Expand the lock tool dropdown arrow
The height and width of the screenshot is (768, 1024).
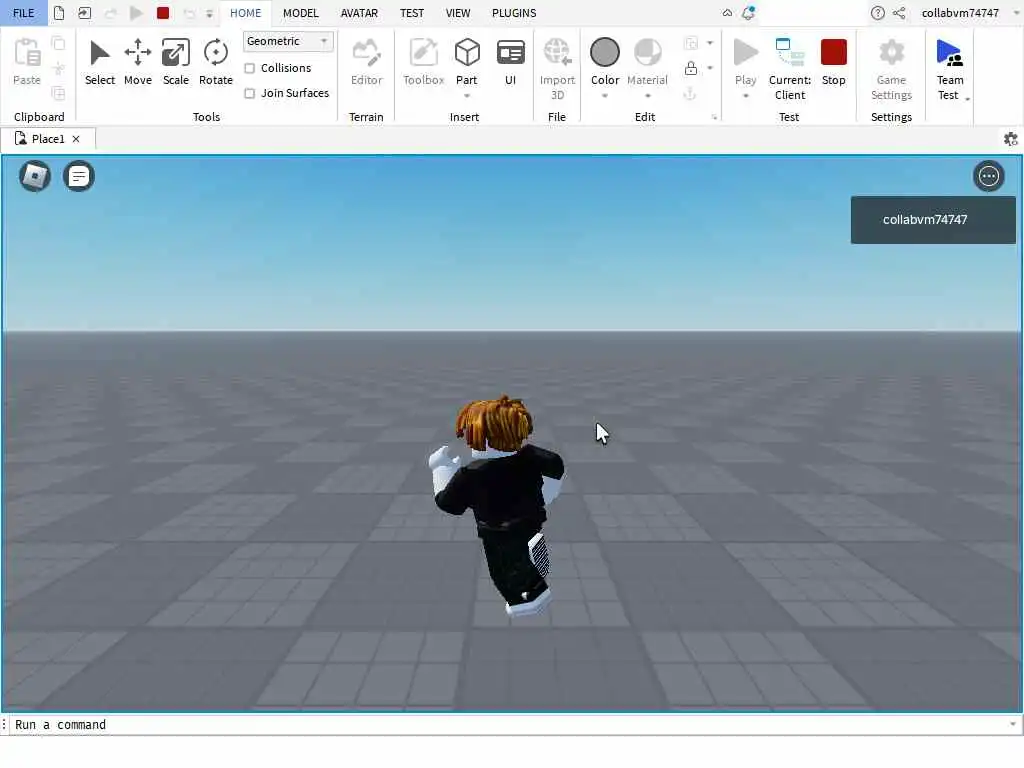pos(710,68)
